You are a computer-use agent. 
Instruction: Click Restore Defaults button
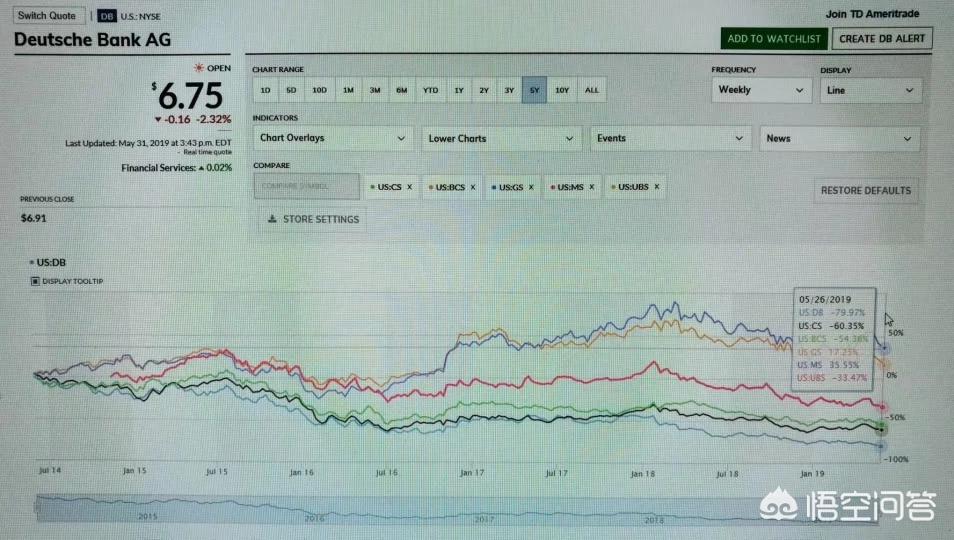(866, 191)
